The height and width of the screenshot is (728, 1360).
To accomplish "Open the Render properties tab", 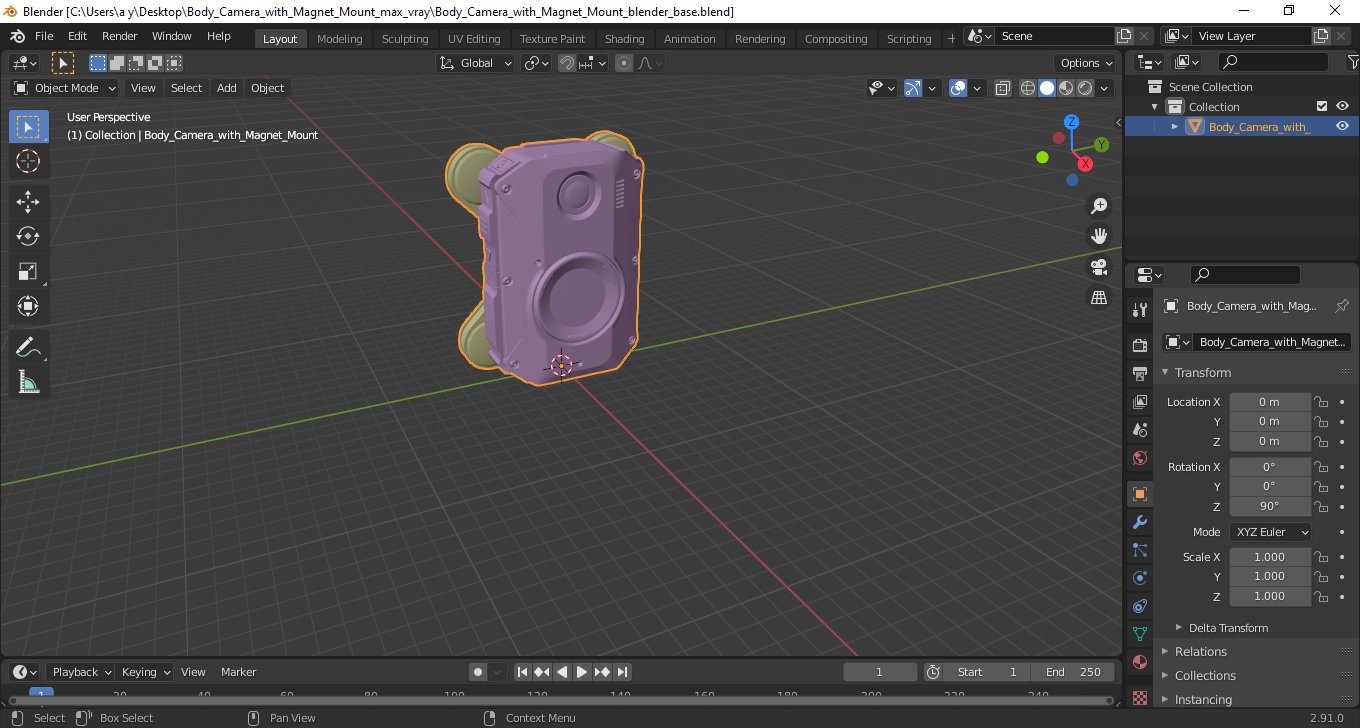I will (x=1140, y=346).
